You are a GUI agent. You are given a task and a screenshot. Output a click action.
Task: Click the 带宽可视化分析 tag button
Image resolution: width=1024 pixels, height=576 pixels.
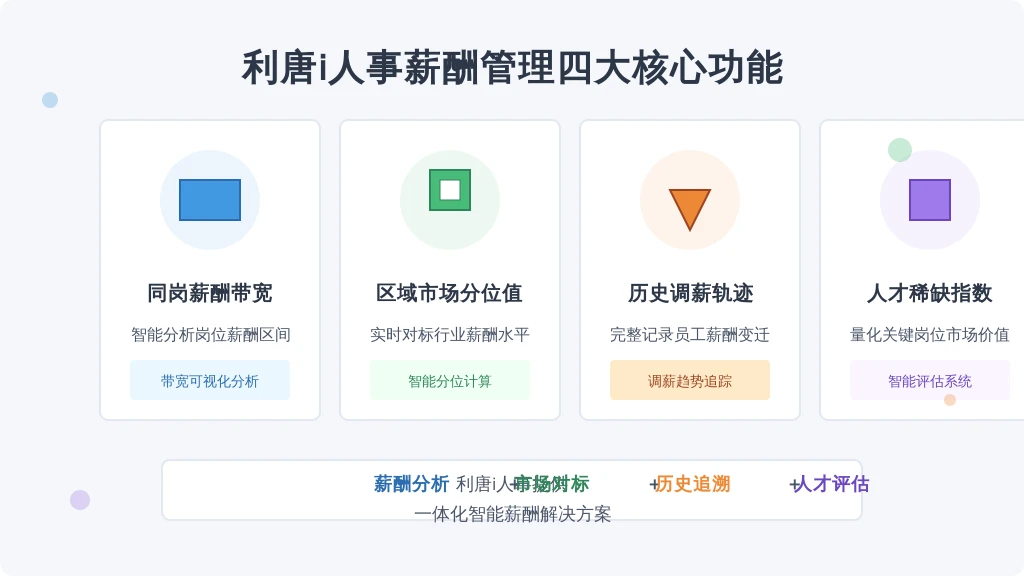click(x=210, y=380)
